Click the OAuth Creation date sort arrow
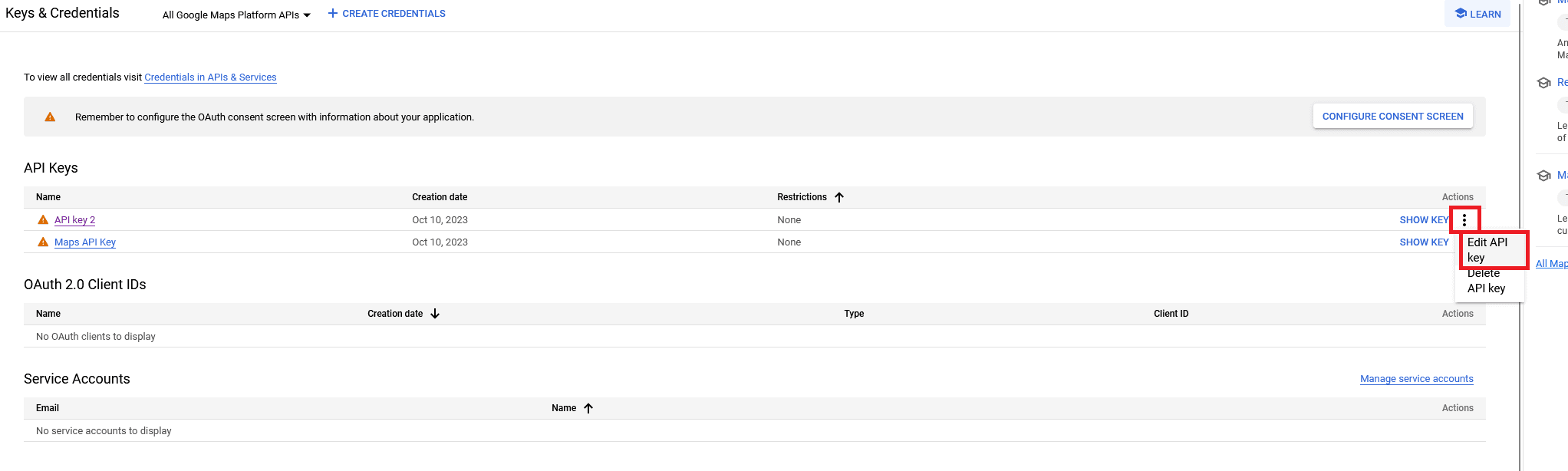Screen dimensions: 1568x471 (435, 314)
